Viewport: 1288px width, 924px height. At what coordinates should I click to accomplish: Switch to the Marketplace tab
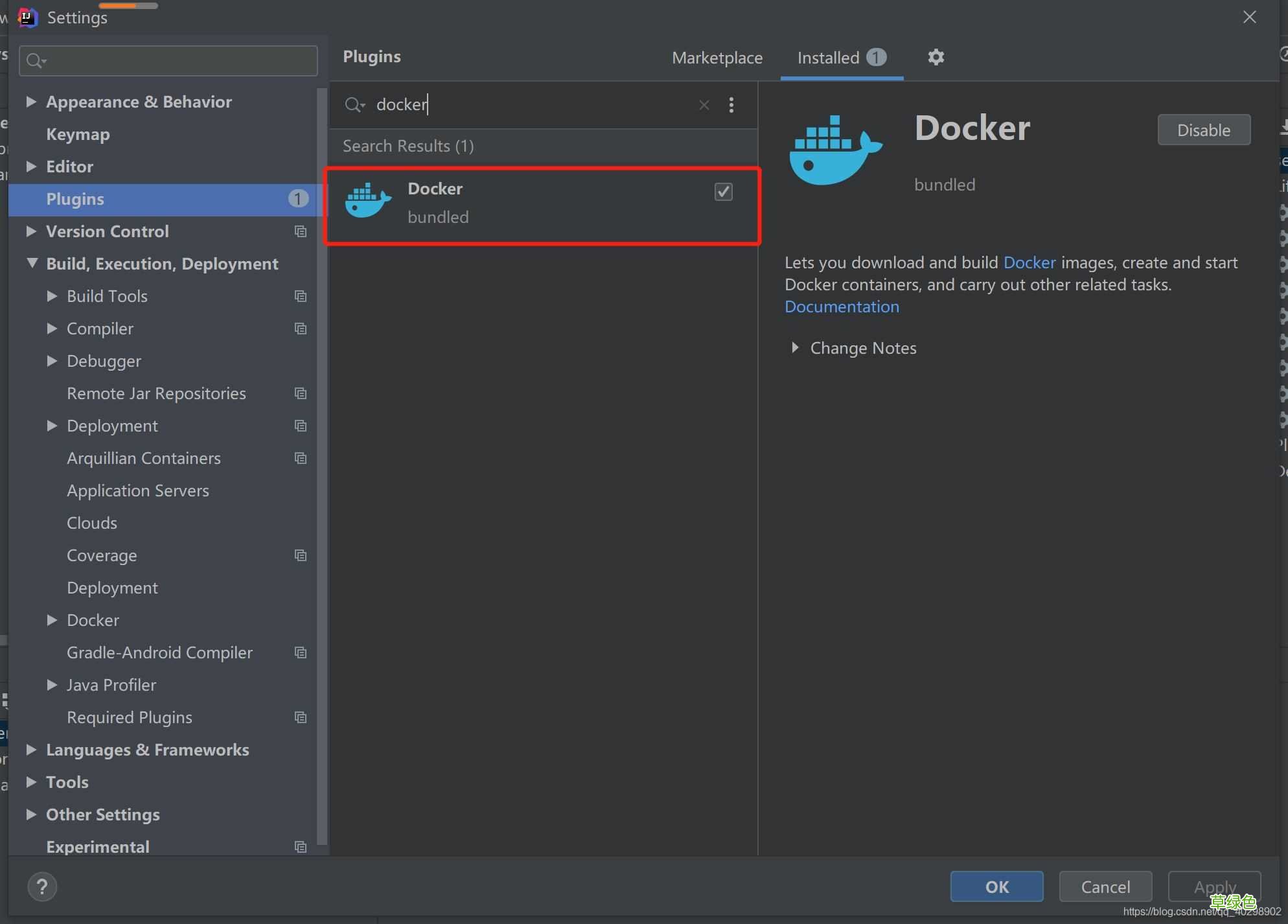pyautogui.click(x=717, y=58)
